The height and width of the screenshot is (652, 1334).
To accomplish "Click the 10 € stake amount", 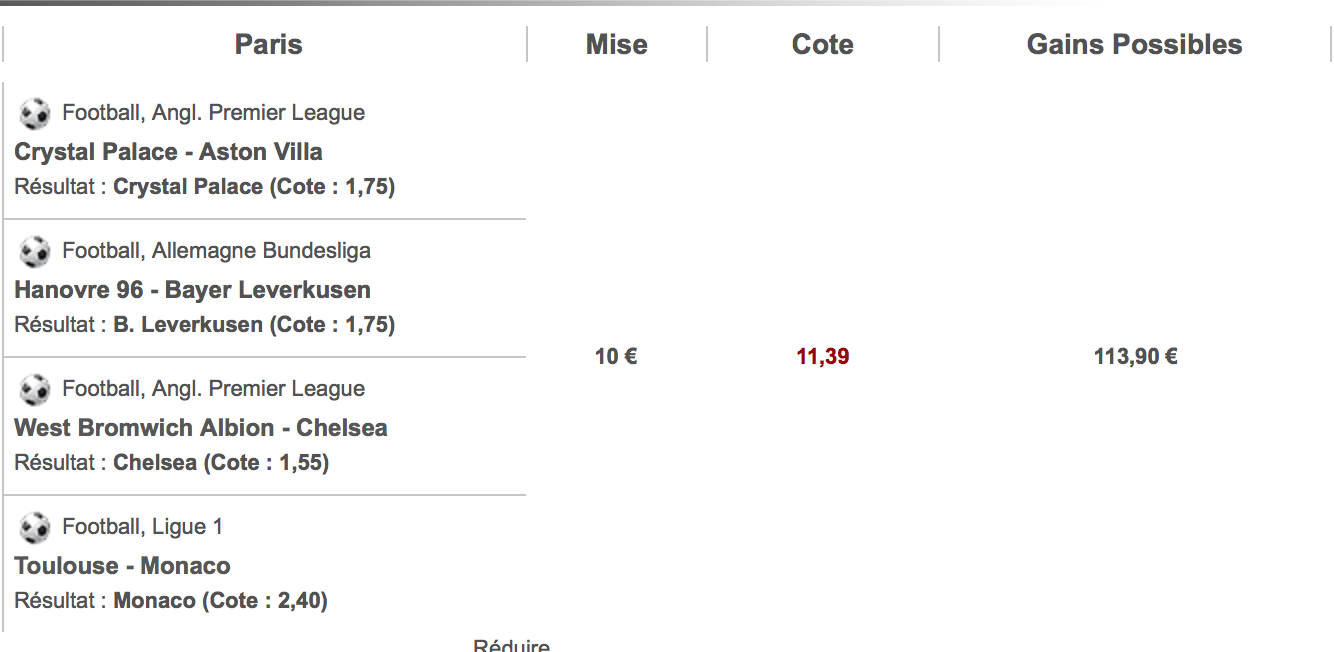I will point(616,357).
